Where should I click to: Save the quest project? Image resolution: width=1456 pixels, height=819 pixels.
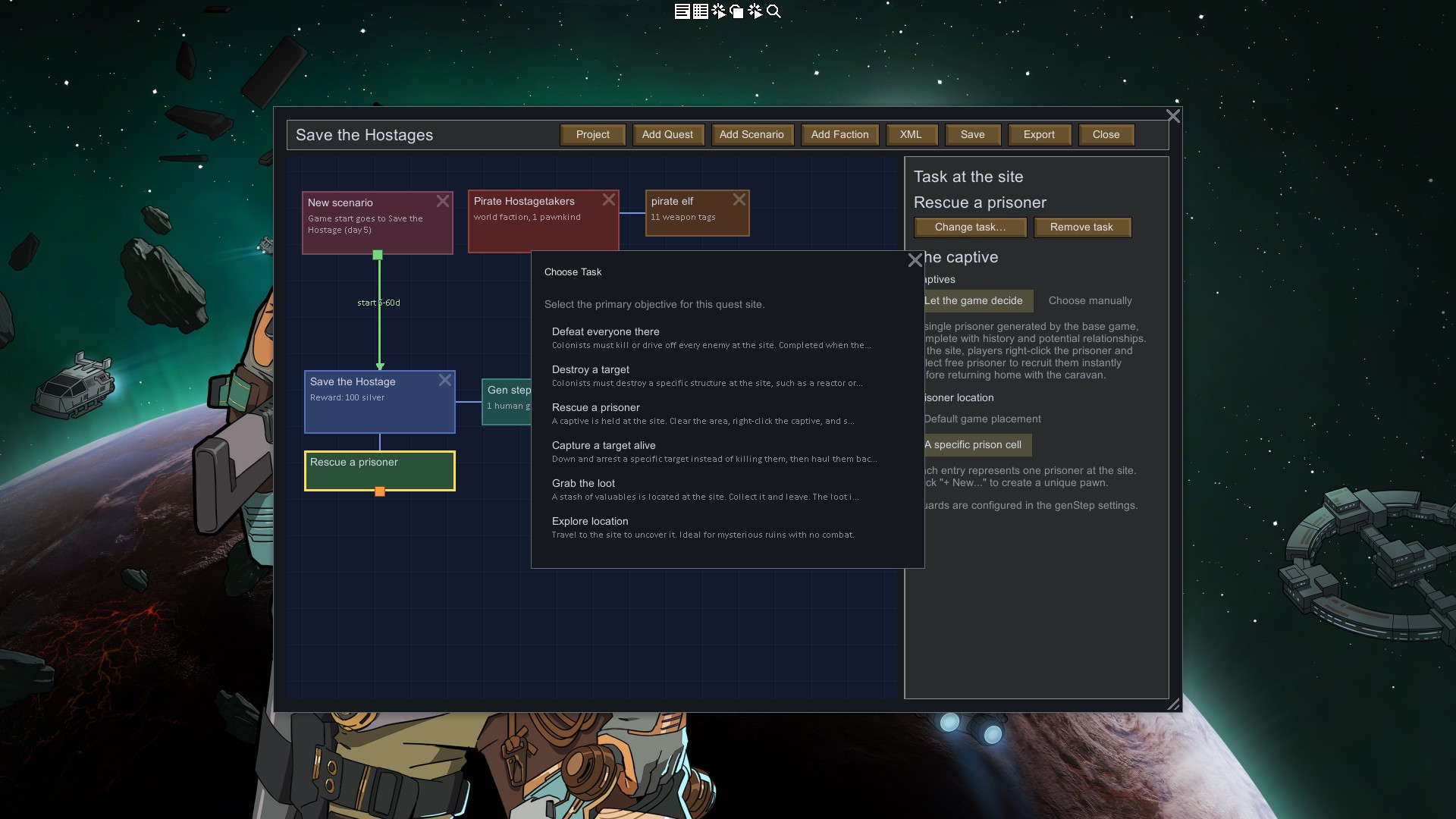tap(973, 135)
